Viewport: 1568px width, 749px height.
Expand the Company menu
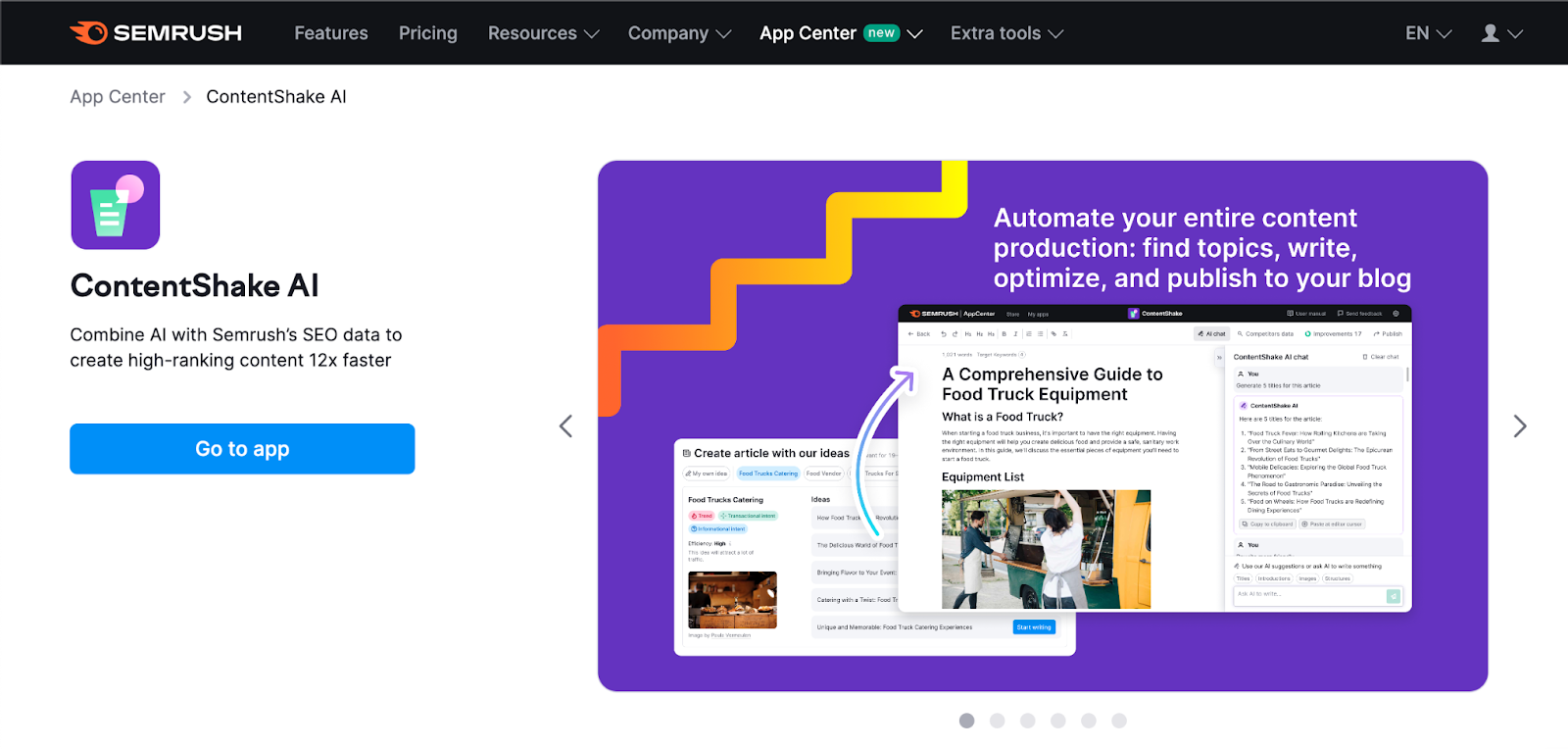[679, 33]
